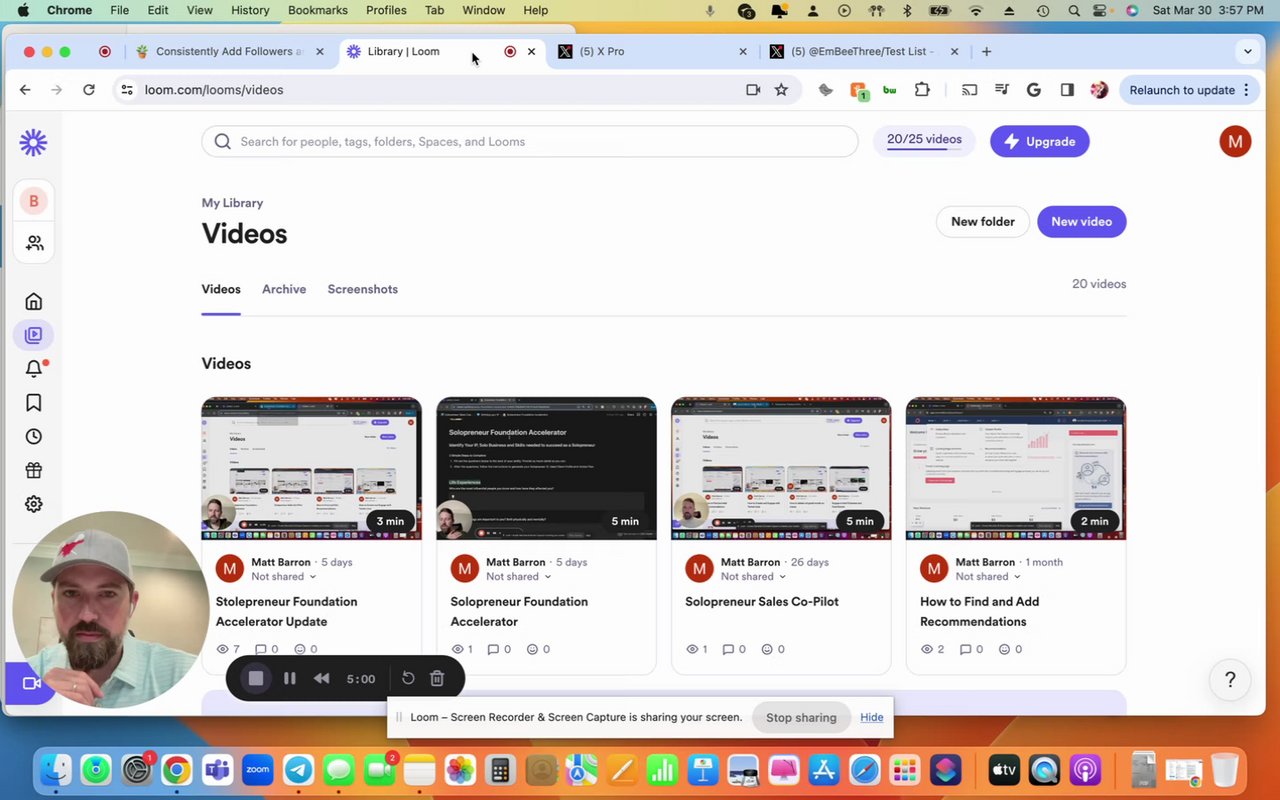Reload the page in Chrome
The width and height of the screenshot is (1280, 800).
coord(89,90)
